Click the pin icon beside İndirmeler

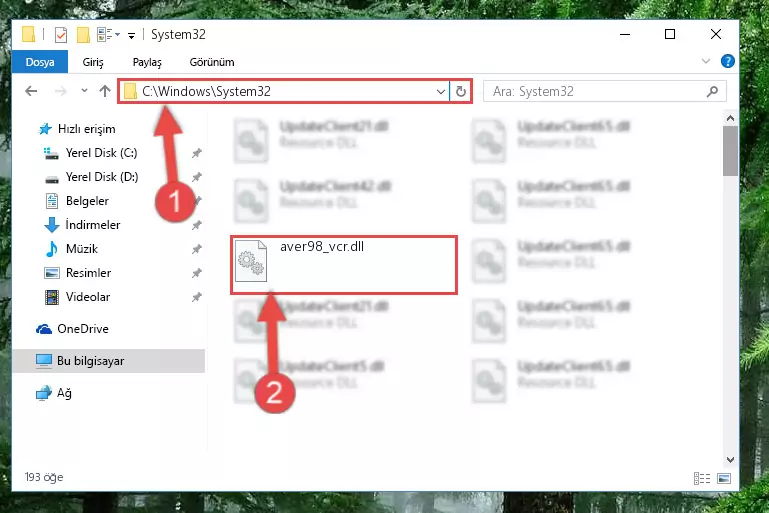coord(197,225)
